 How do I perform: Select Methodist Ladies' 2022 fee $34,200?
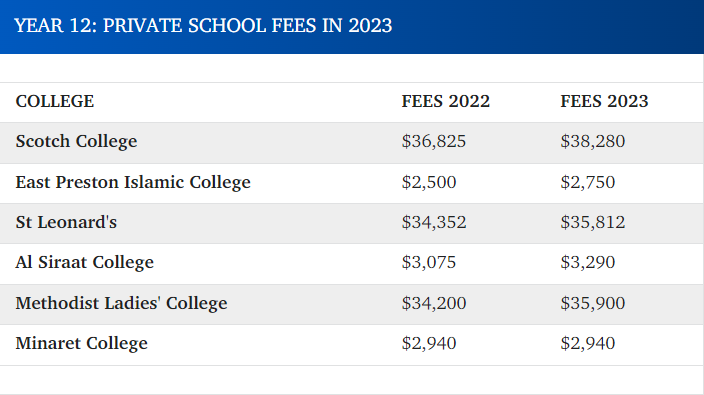click(434, 303)
